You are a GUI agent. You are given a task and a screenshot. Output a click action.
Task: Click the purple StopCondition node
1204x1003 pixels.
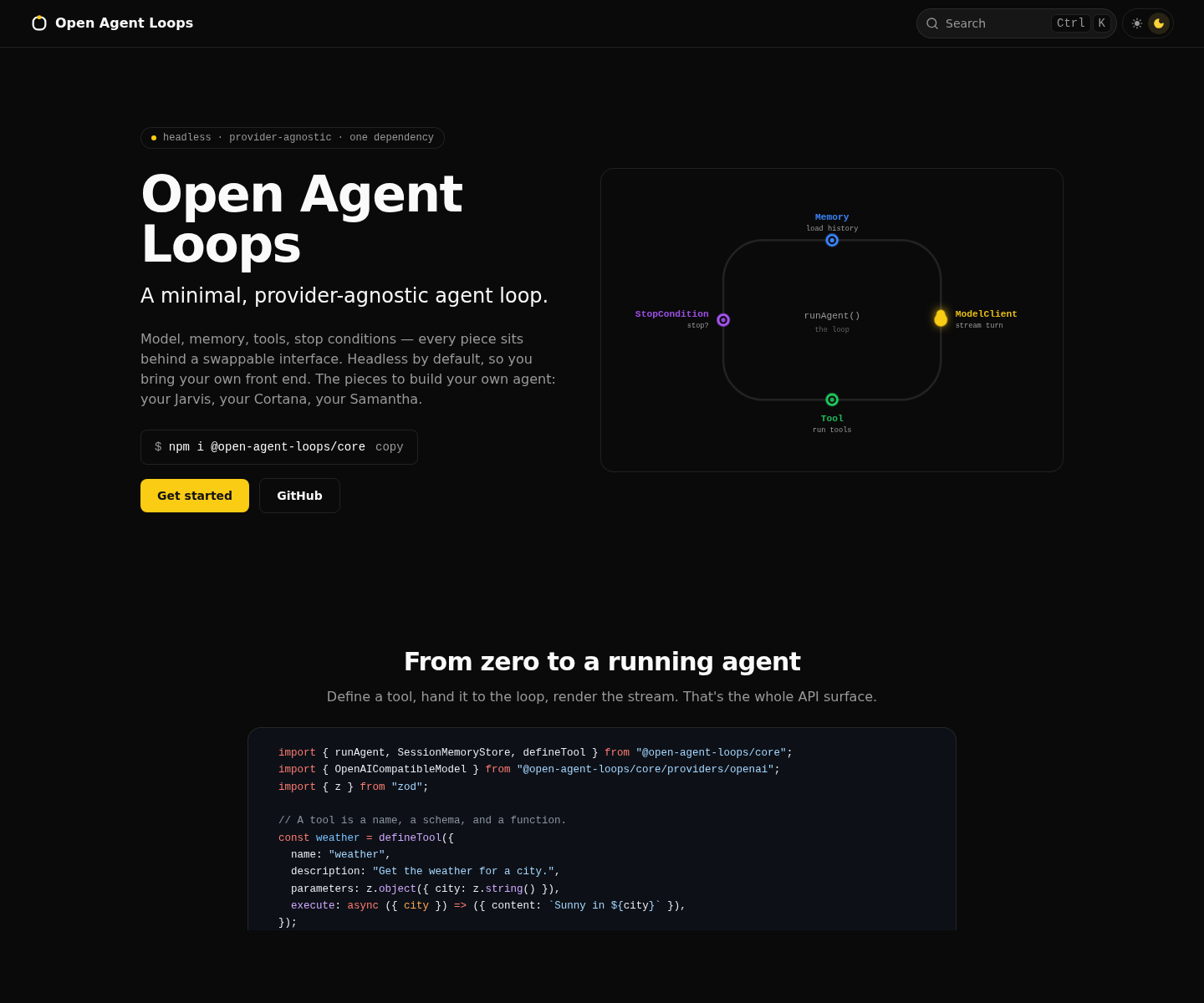pyautogui.click(x=723, y=320)
